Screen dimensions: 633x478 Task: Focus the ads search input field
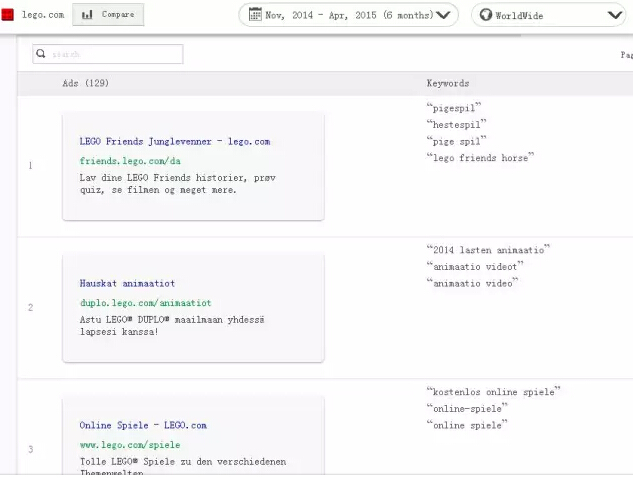click(108, 54)
